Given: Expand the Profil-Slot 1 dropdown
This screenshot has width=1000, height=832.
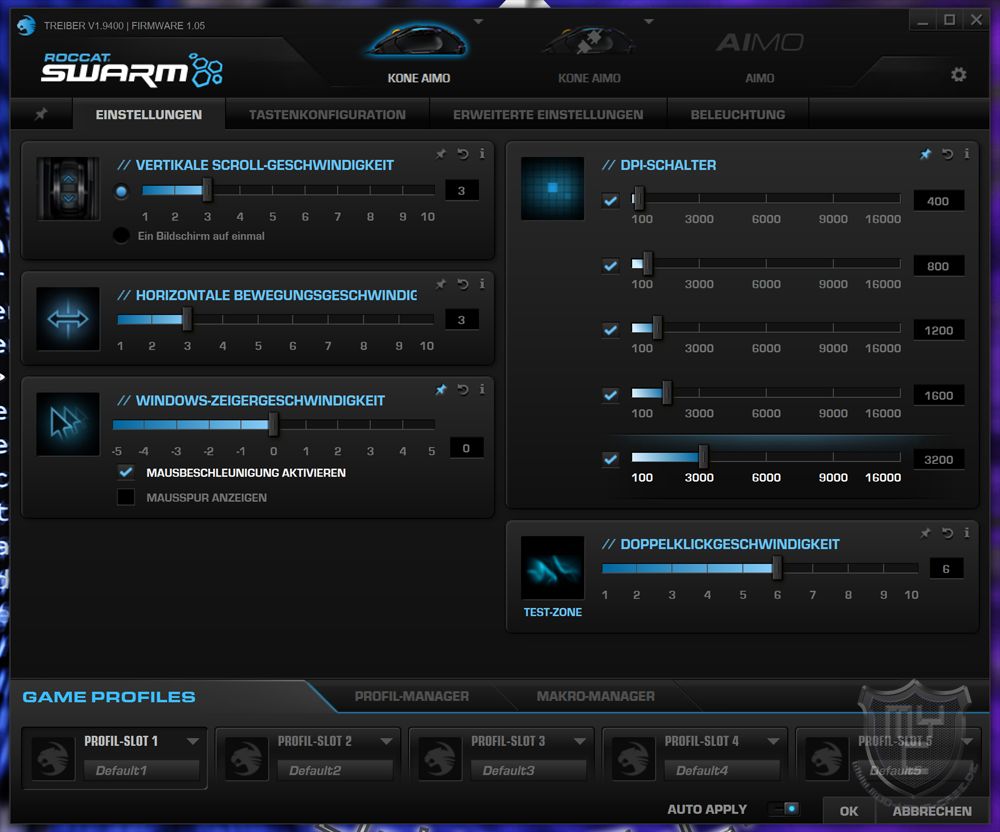Looking at the screenshot, I should point(193,741).
